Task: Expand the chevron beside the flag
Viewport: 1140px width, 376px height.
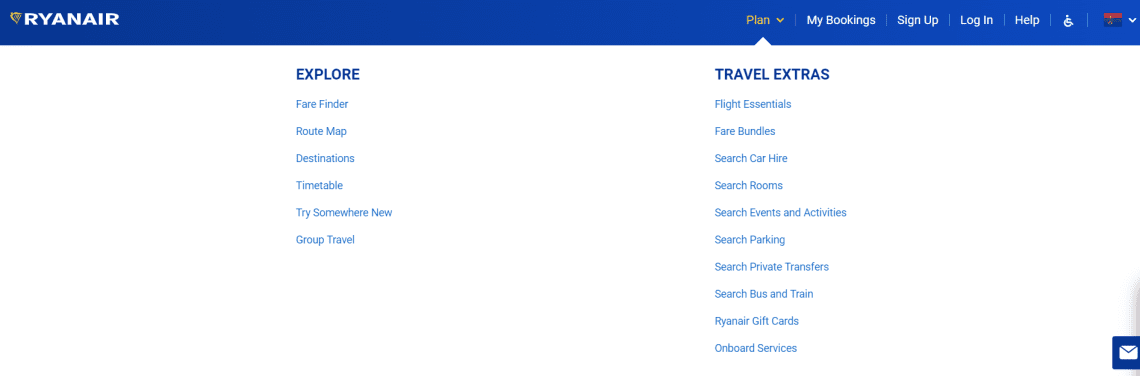Action: (x=1132, y=20)
